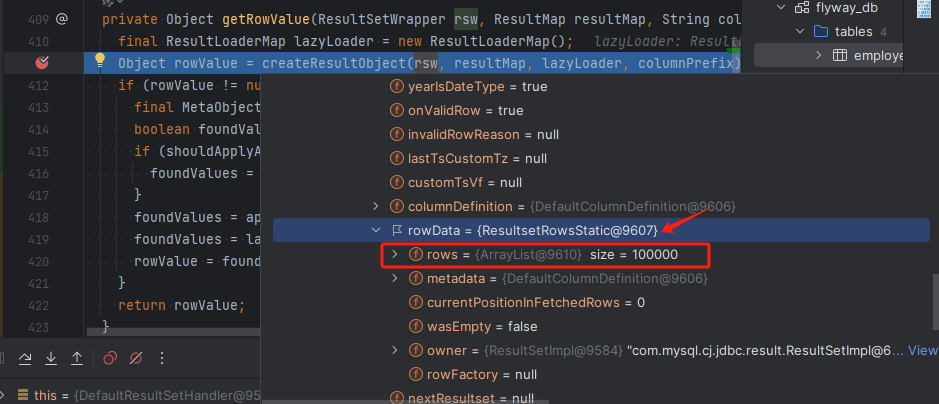Click the @ gutter icon on line 409
The image size is (939, 404).
[62, 18]
